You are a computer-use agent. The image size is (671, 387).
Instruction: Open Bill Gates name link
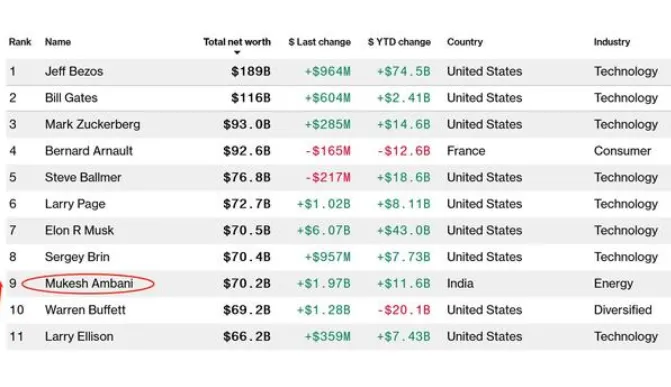[x=71, y=98]
